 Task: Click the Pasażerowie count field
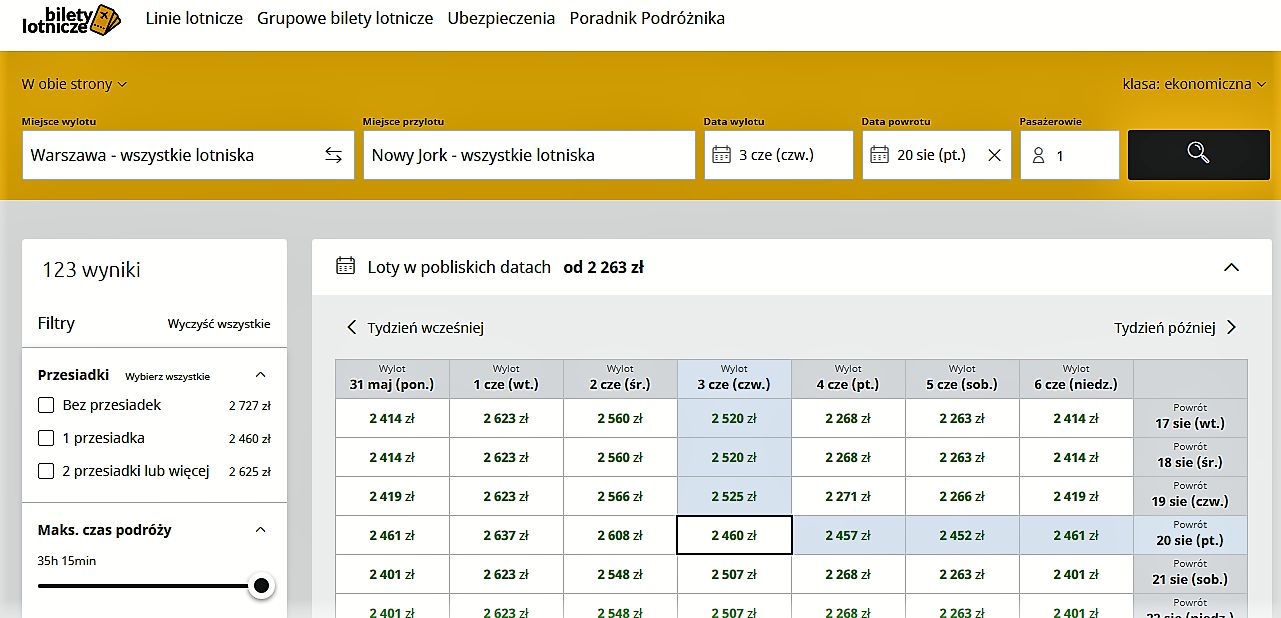point(1070,155)
